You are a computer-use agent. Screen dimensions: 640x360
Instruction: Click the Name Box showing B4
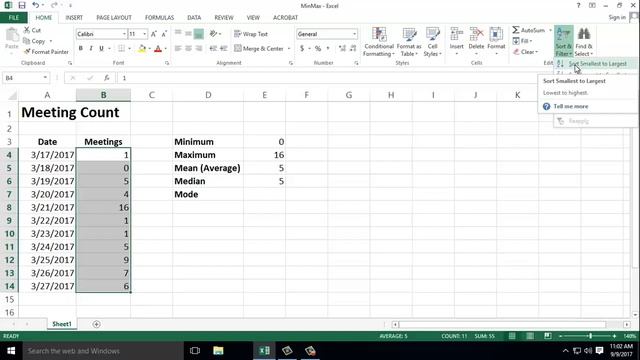pyautogui.click(x=25, y=78)
